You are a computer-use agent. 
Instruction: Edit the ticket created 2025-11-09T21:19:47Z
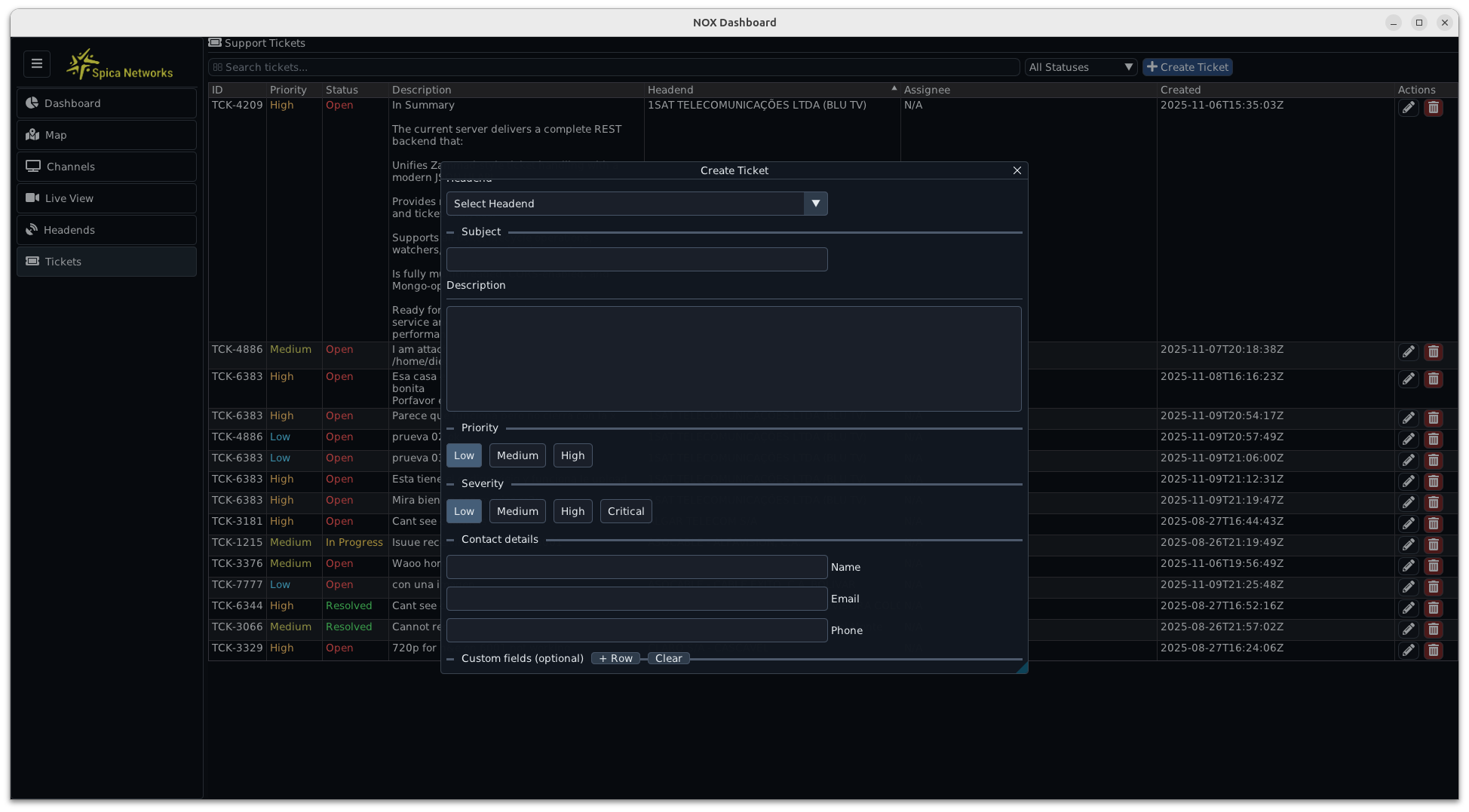point(1408,503)
